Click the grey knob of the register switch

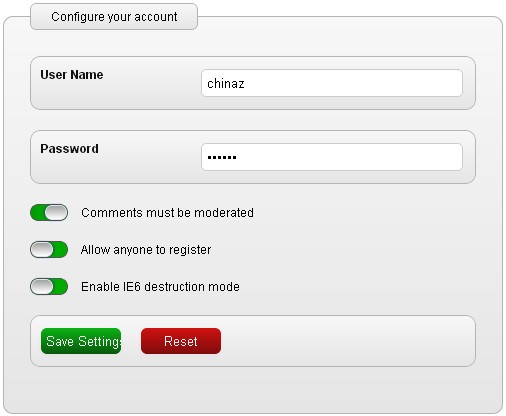42,250
